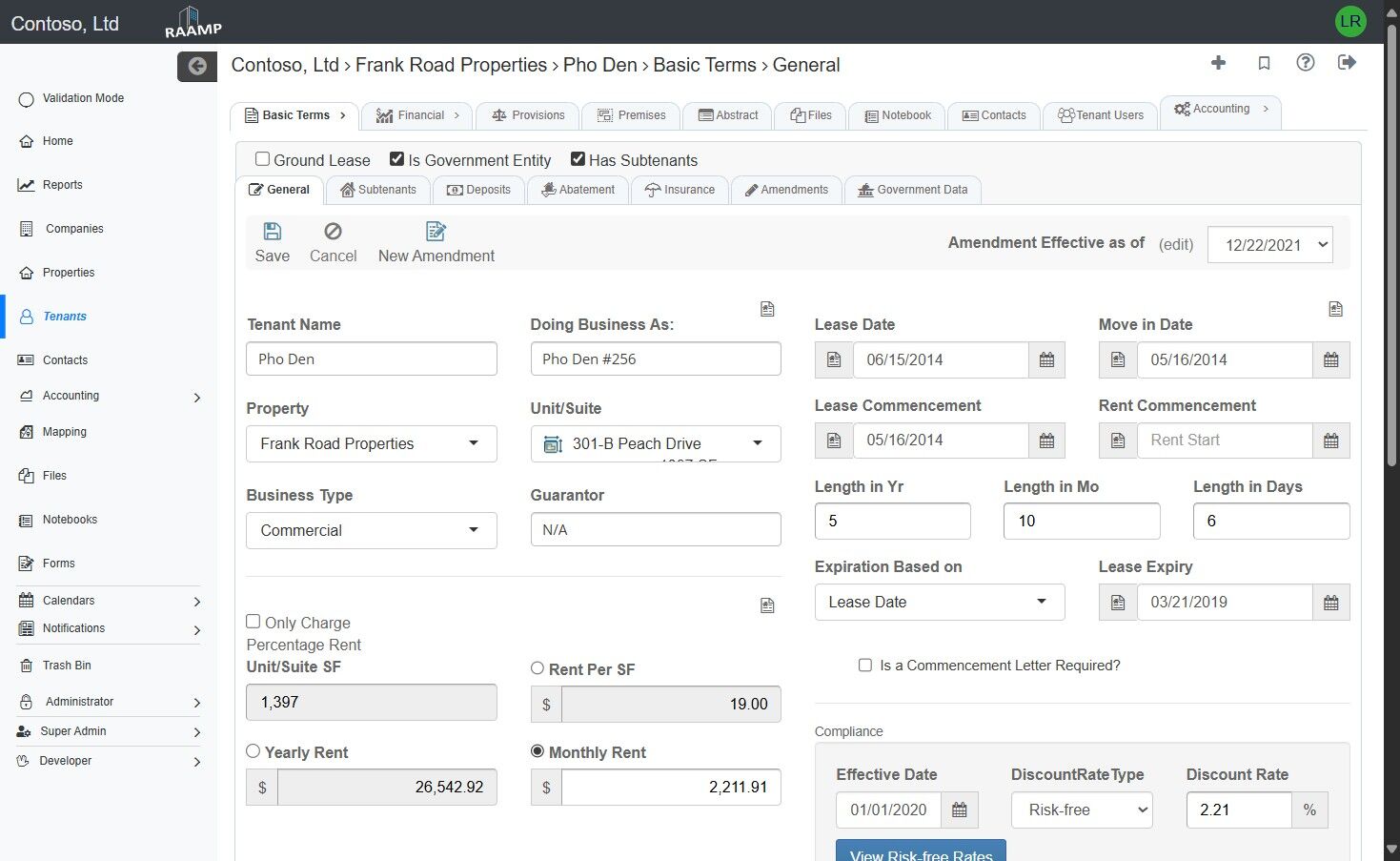Click the bookmark icon in header
This screenshot has height=861, width=1400.
tap(1264, 63)
